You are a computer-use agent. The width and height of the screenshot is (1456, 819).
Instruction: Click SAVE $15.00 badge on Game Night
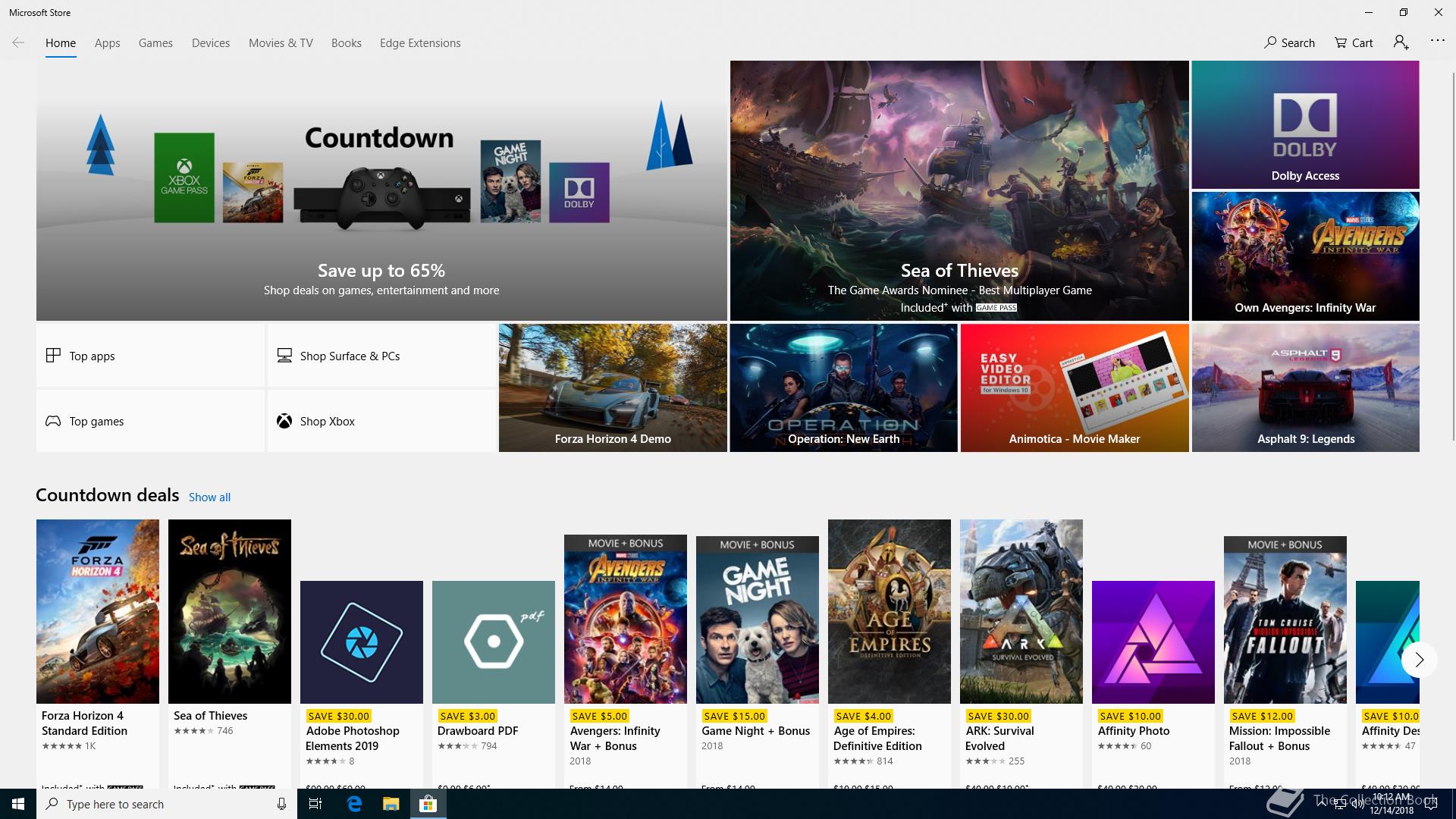[x=734, y=716]
